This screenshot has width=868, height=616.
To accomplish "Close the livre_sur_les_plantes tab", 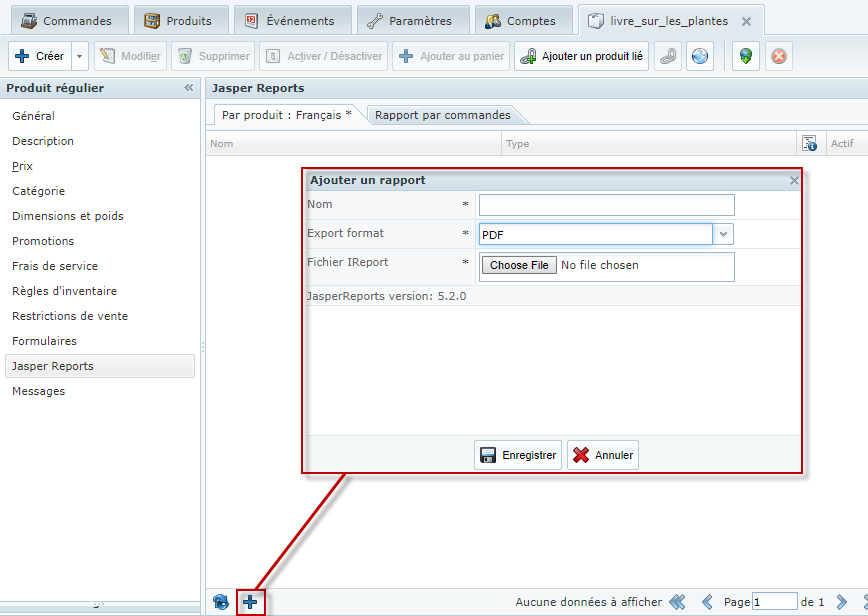I will 746,22.
